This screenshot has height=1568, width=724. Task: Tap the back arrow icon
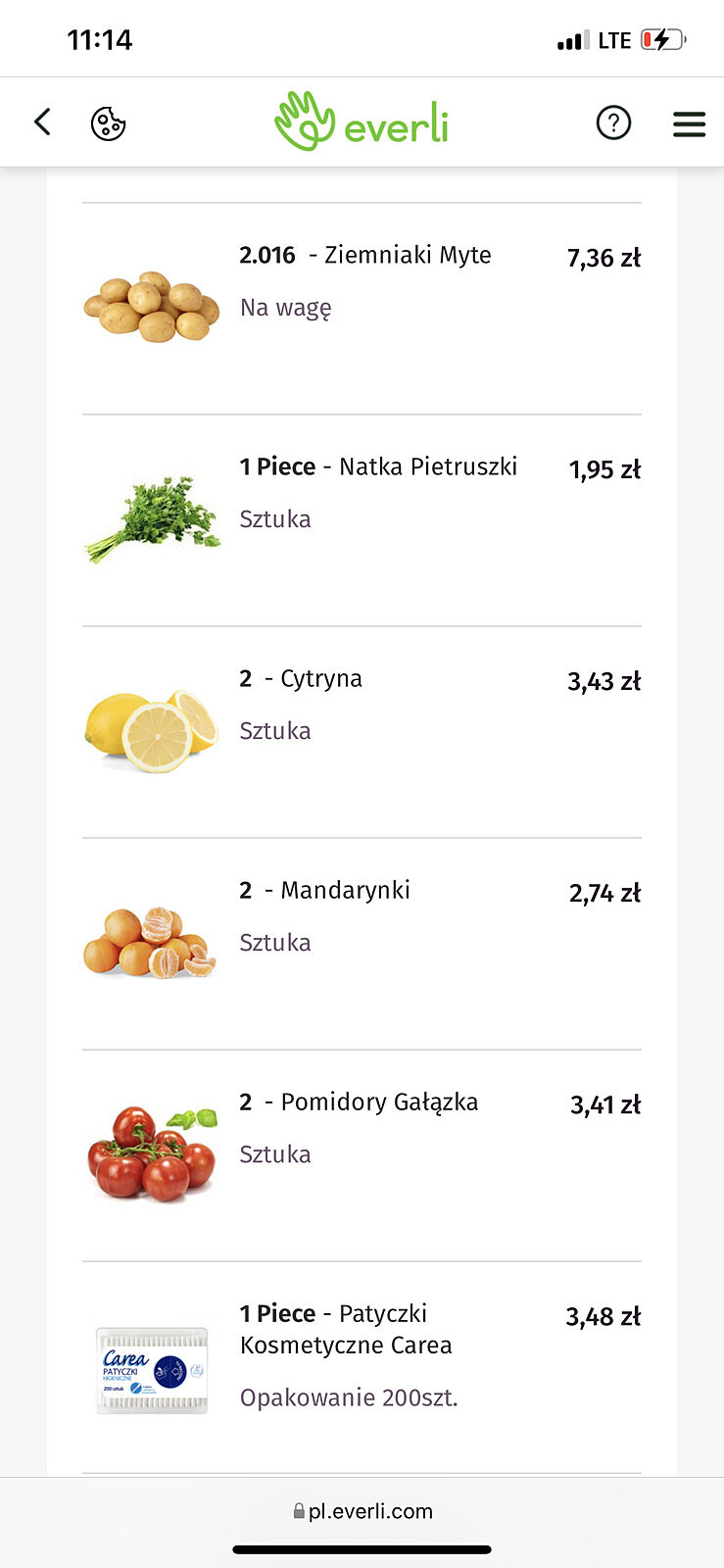[42, 122]
